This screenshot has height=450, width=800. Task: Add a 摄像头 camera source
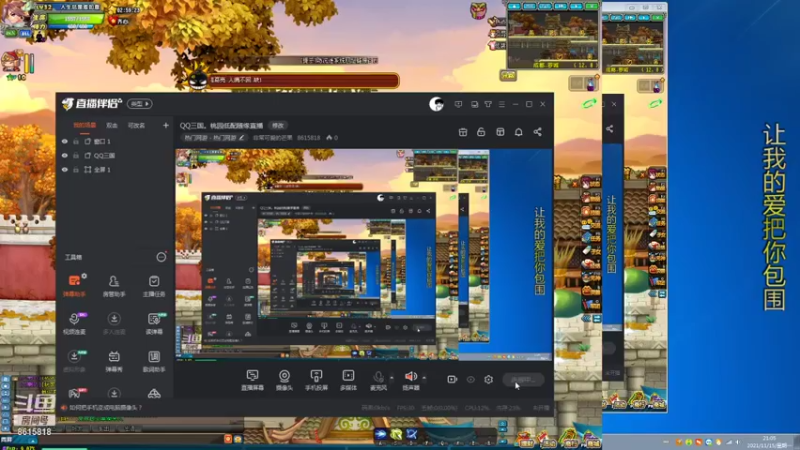pyautogui.click(x=284, y=380)
